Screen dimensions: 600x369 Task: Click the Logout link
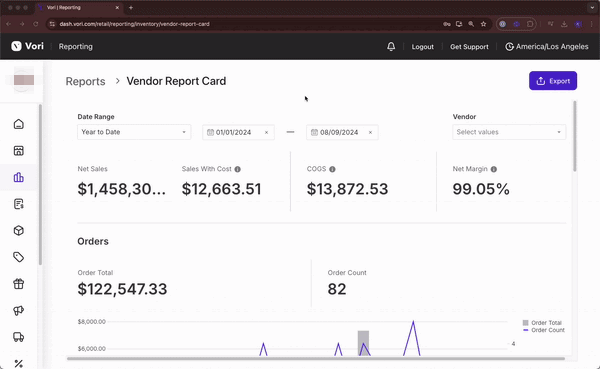(422, 47)
